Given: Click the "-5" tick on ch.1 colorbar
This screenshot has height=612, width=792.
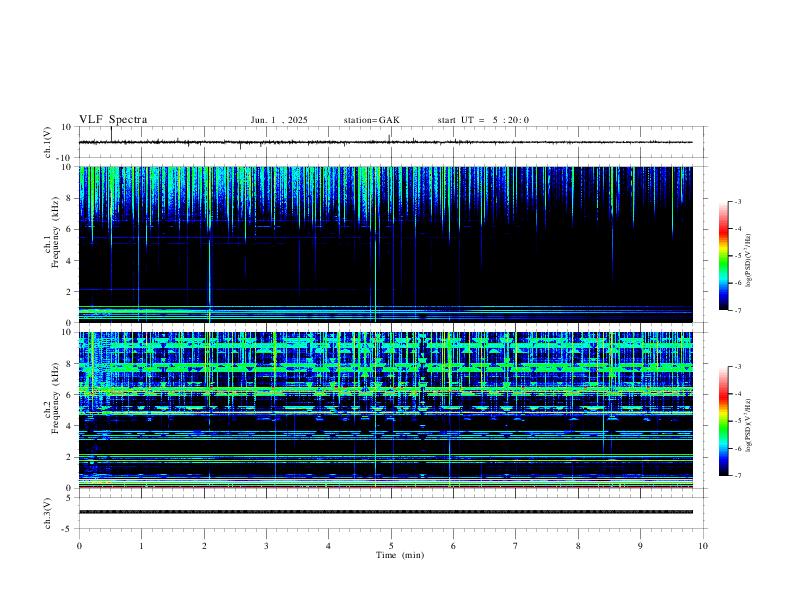Looking at the screenshot, I should (737, 256).
